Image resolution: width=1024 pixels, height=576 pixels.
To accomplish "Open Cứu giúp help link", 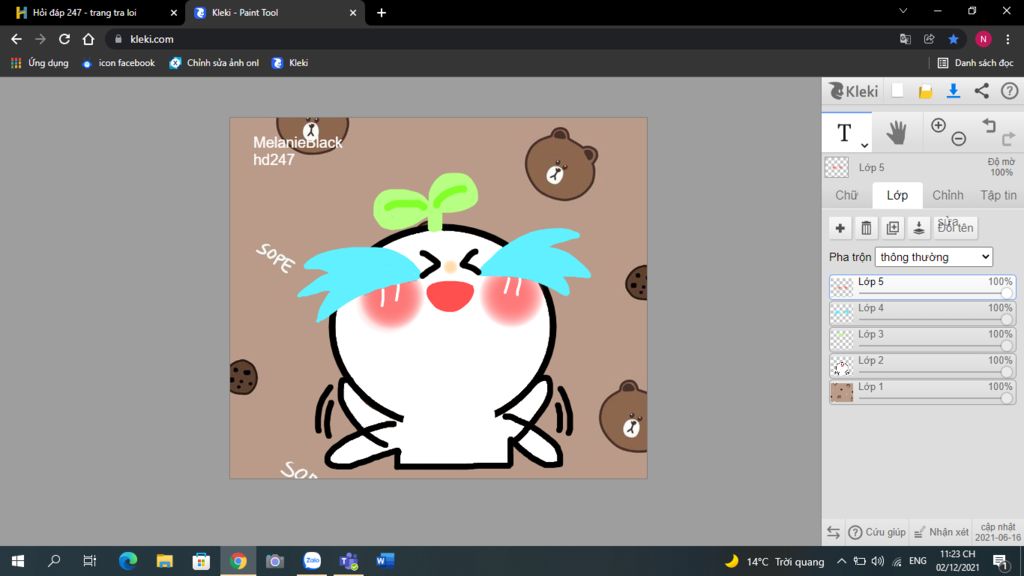I will point(877,532).
